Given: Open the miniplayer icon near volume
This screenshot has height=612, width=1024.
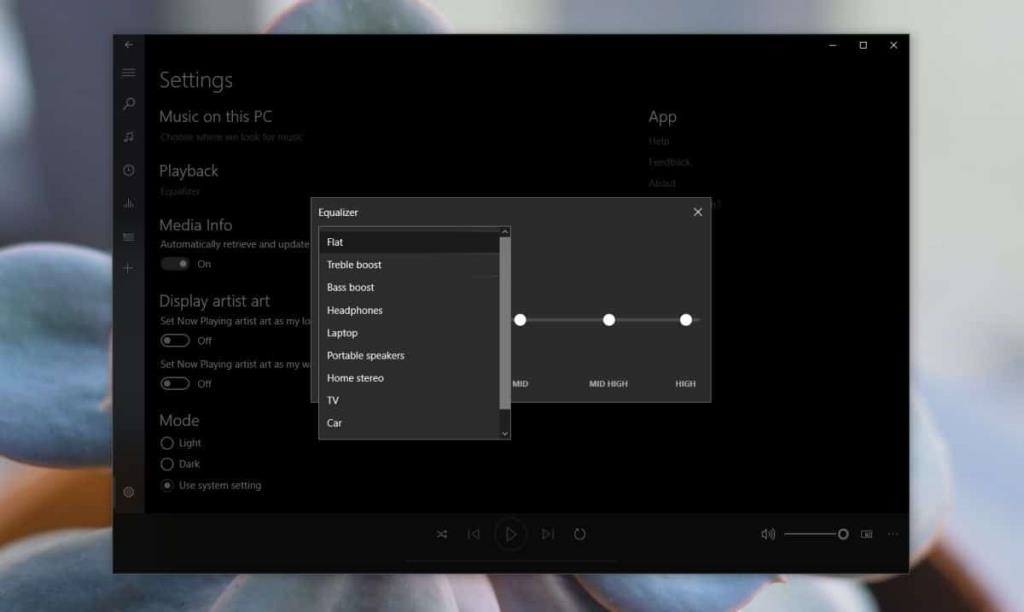Looking at the screenshot, I should (866, 534).
